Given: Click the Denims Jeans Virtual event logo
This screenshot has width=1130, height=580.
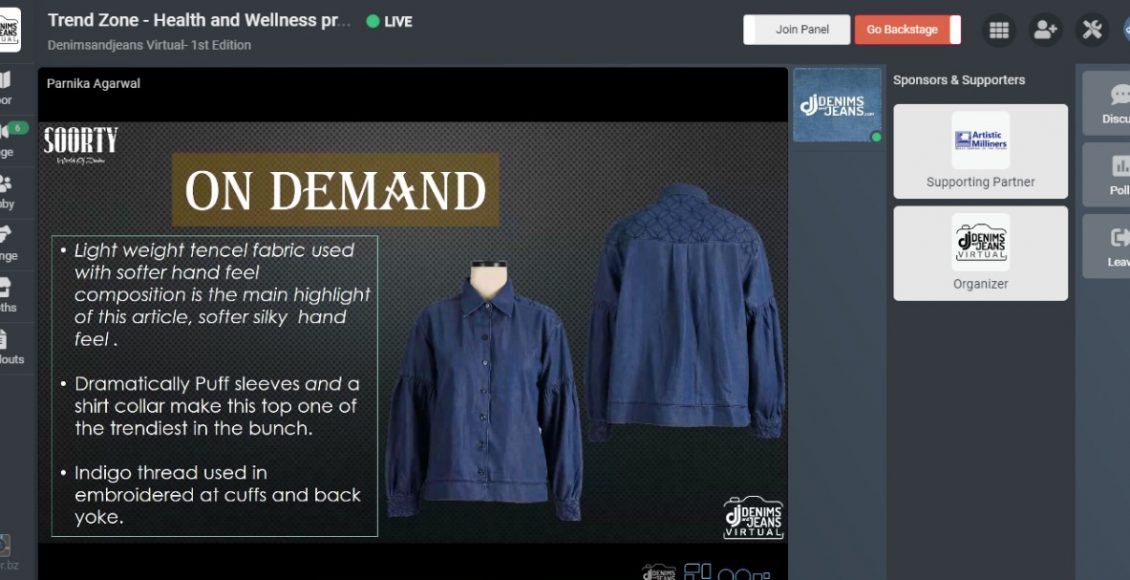Looking at the screenshot, I should pos(9,29).
